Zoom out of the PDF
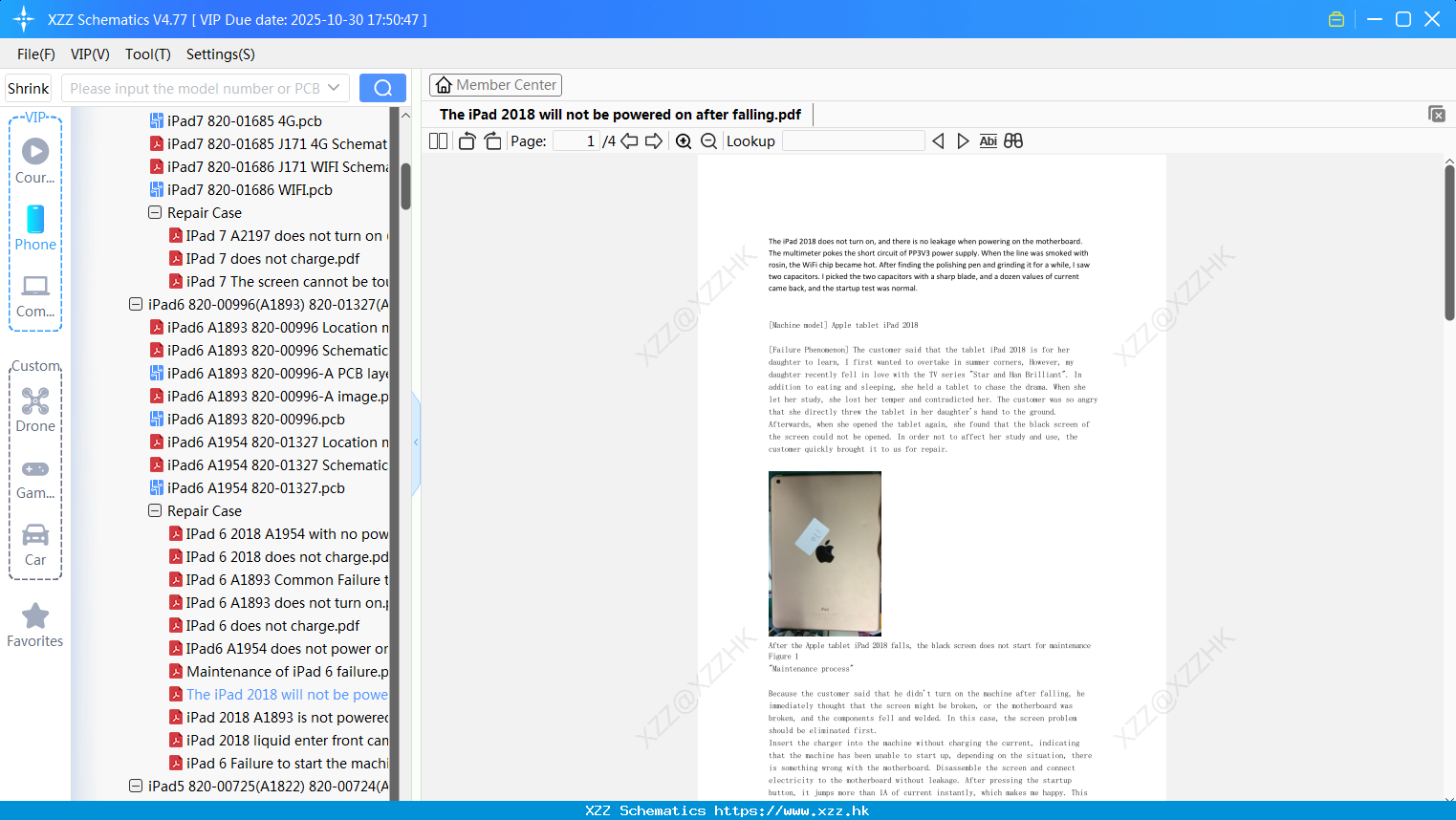1456x820 pixels. 708,140
